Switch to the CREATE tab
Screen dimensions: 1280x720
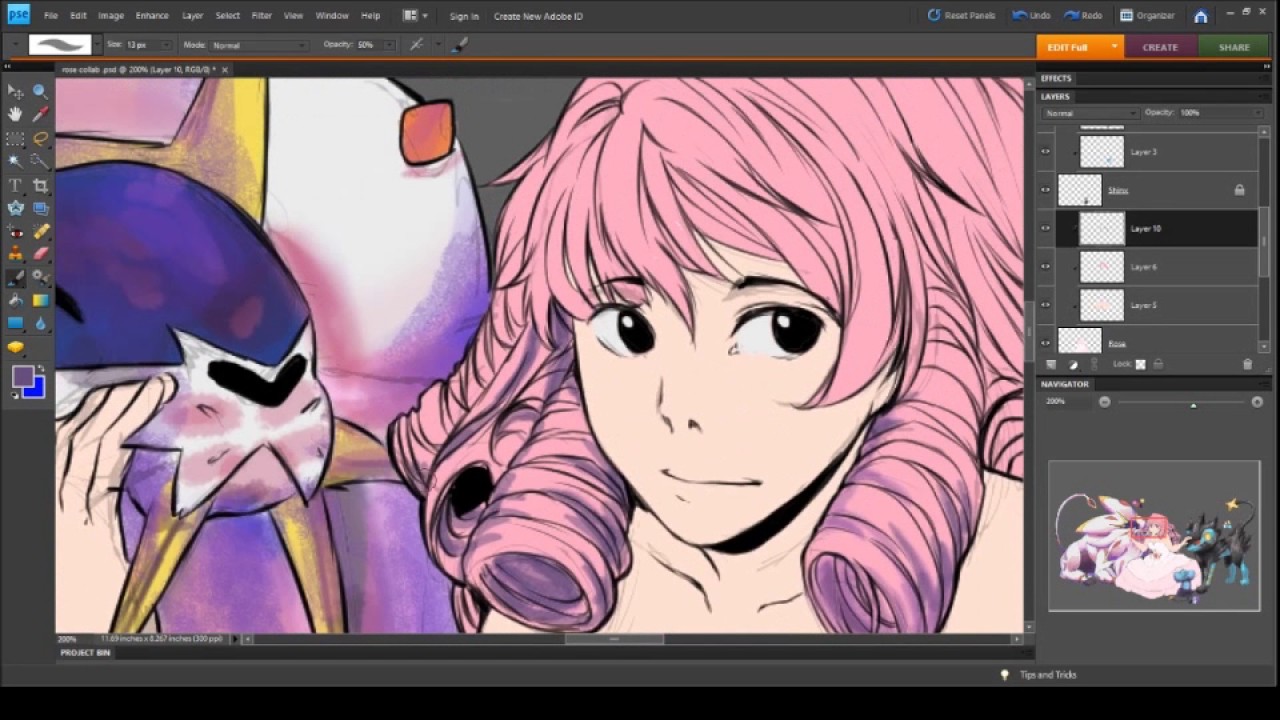pos(1160,47)
